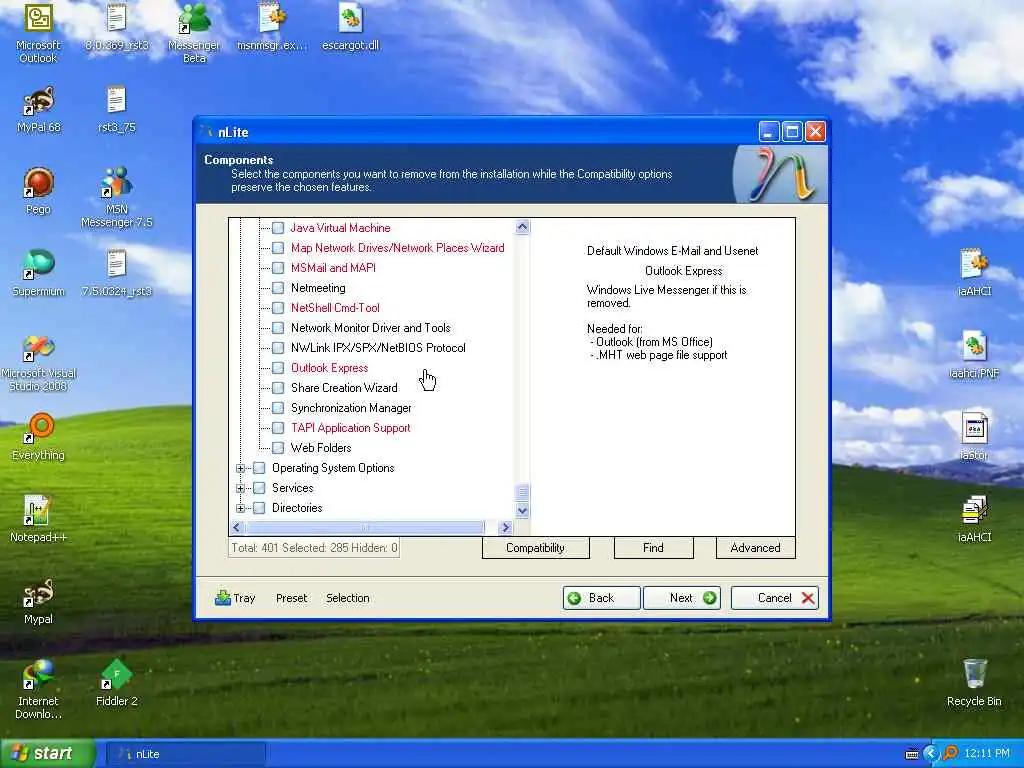Select the TAPI Application Support row
This screenshot has height=768, width=1024.
(351, 428)
